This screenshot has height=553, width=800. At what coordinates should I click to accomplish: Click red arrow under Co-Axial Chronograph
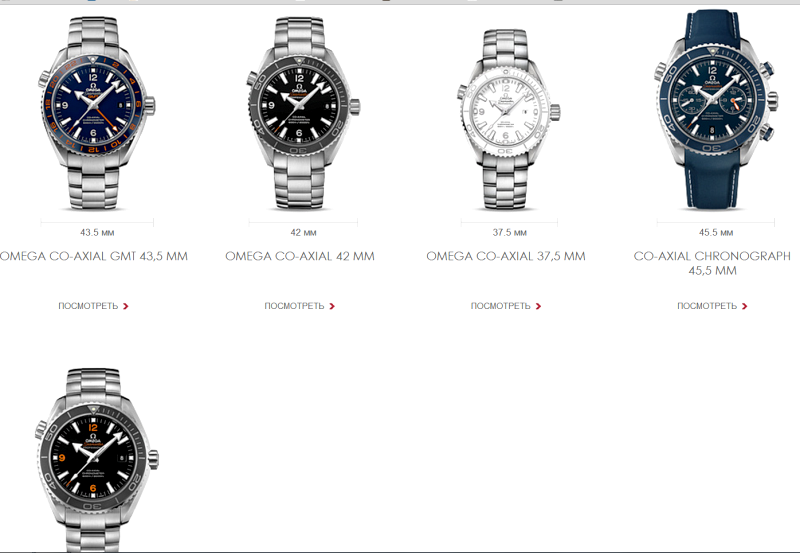coord(744,306)
